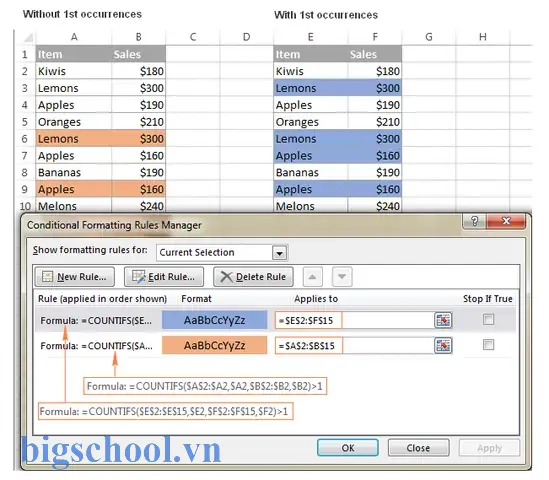Screen dimensions: 549x480
Task: Delete the selected rule
Action: (253, 277)
